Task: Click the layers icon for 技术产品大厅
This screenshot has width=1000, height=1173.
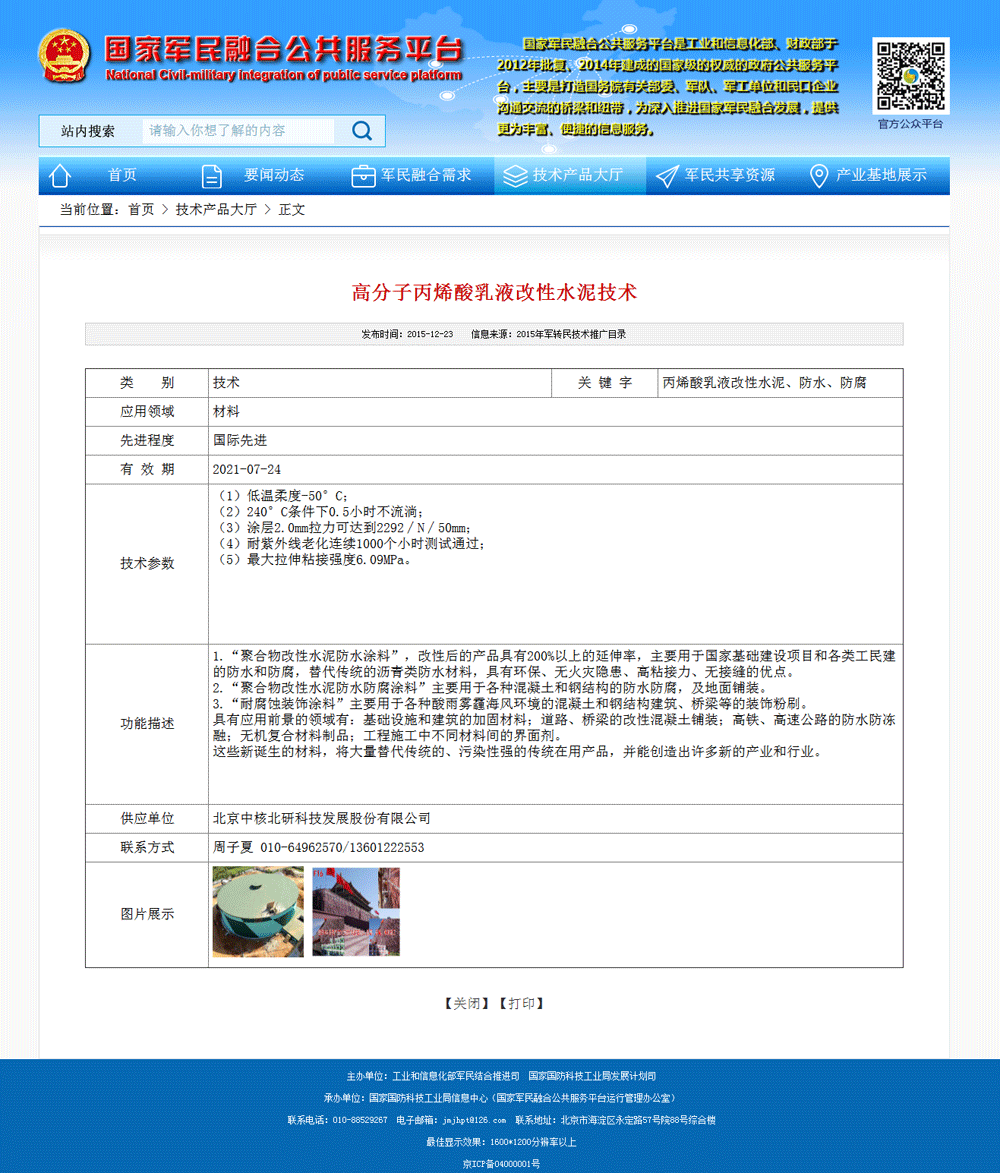Action: tap(515, 176)
